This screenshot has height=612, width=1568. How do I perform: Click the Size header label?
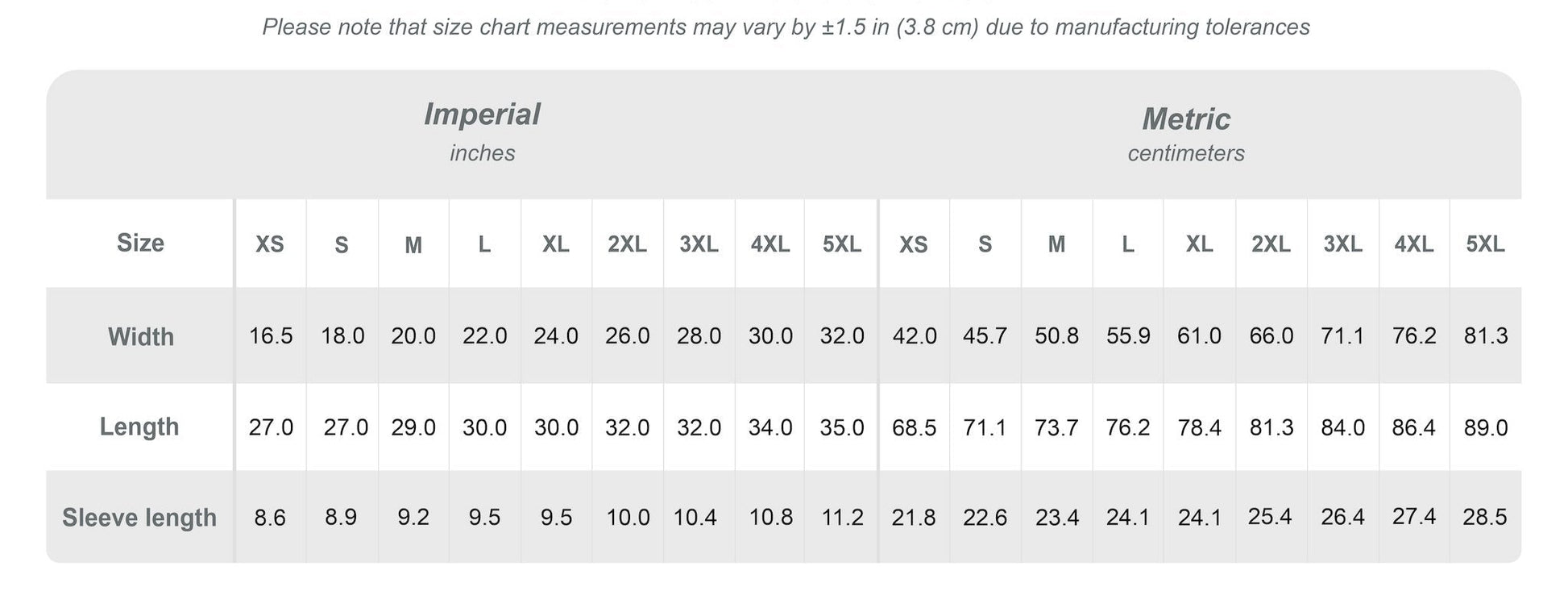140,243
